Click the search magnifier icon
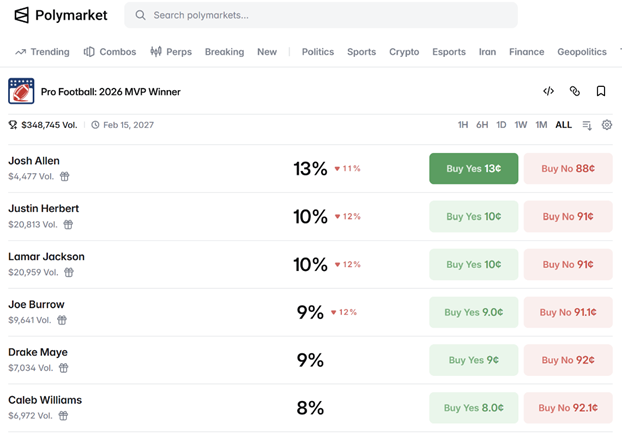This screenshot has height=436, width=622. click(140, 15)
